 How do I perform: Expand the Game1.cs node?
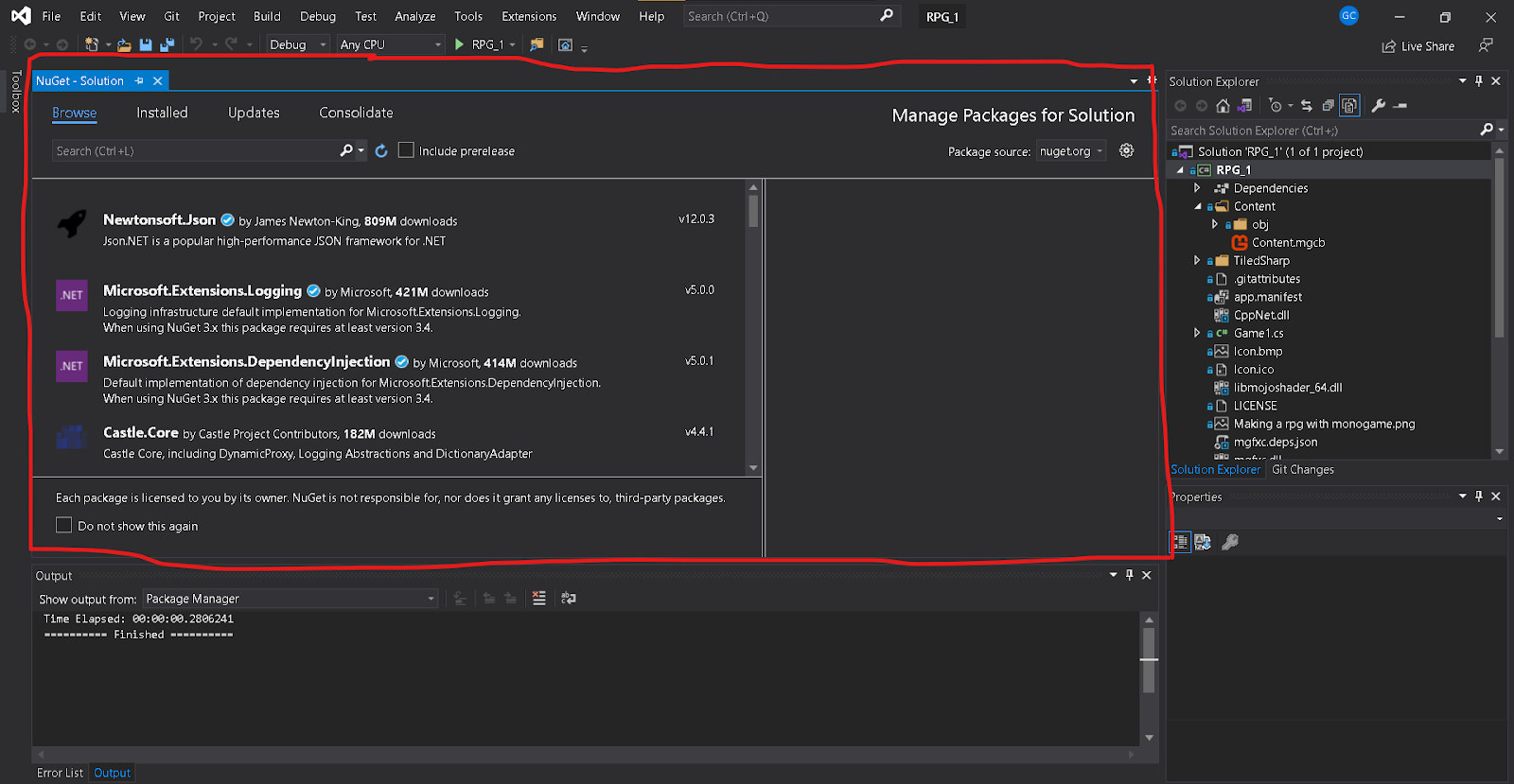coord(1197,333)
